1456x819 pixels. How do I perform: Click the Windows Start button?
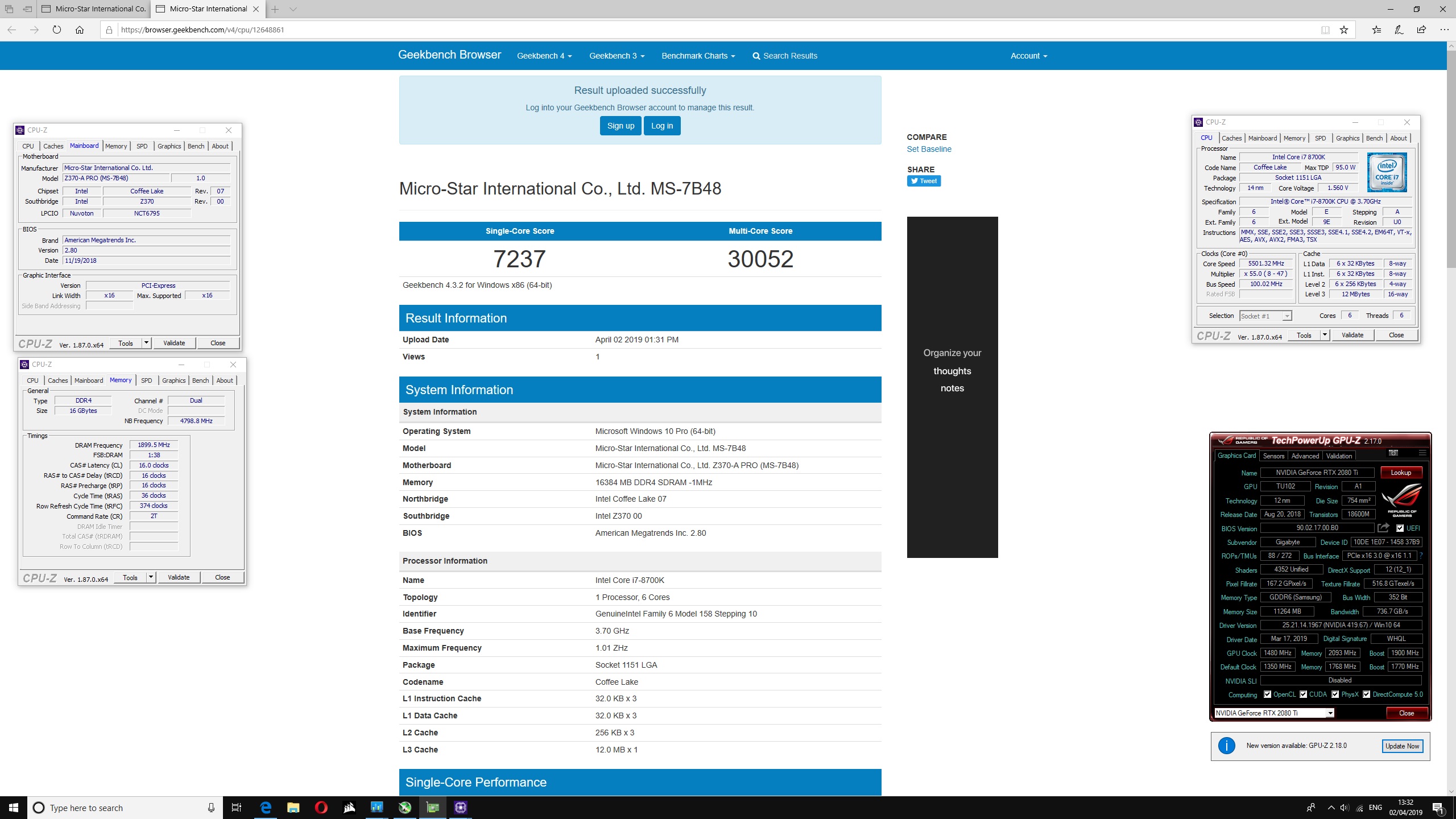[x=14, y=808]
